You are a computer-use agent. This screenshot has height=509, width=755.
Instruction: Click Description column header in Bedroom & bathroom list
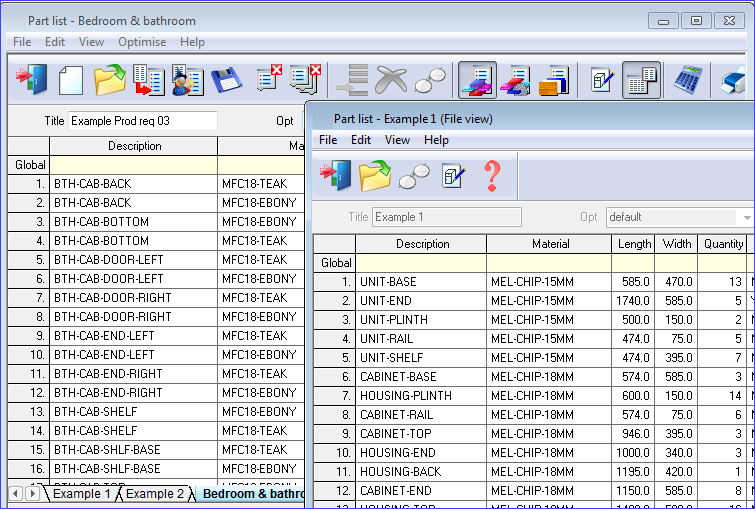coord(134,146)
